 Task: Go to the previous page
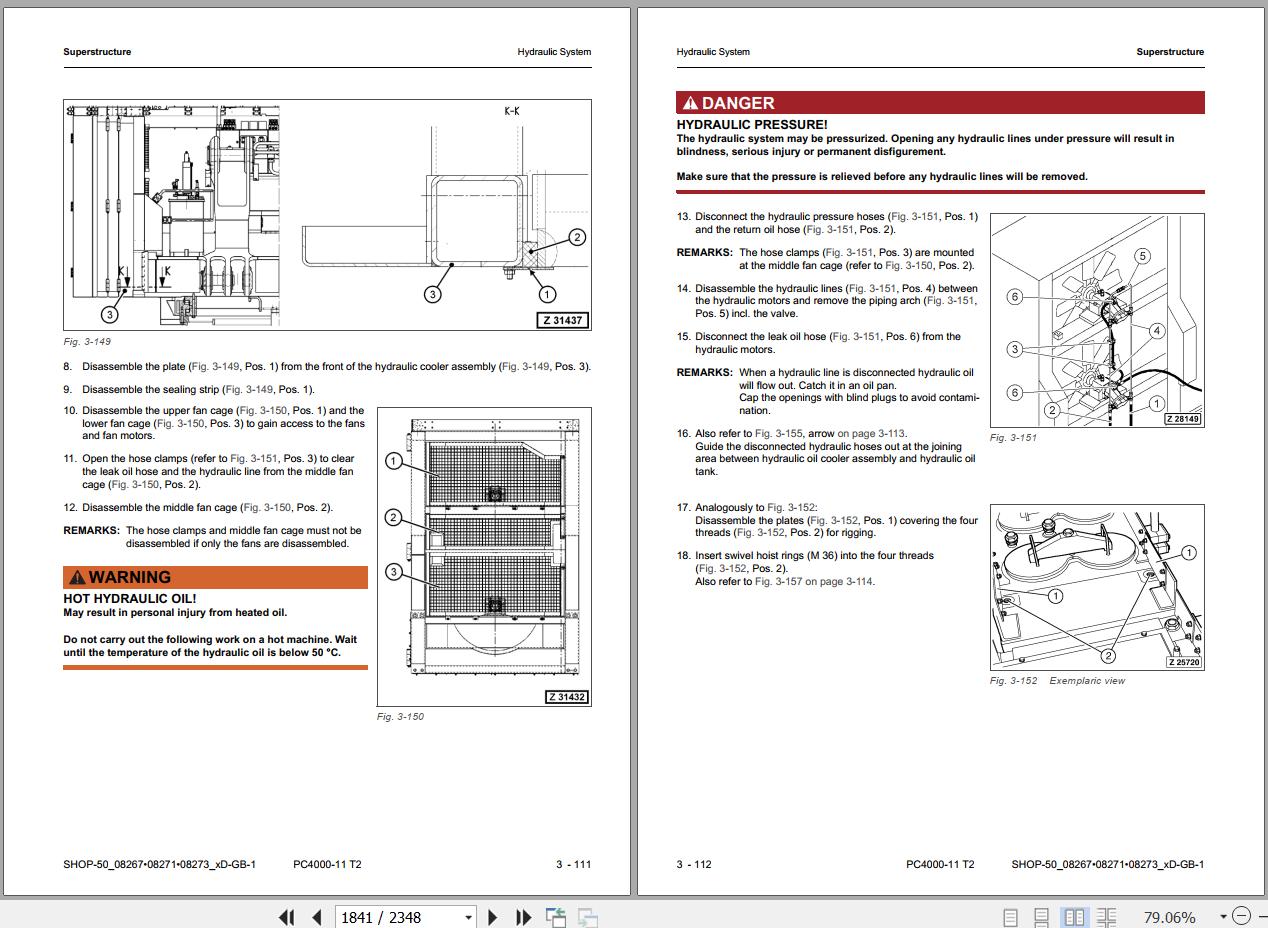pos(317,917)
